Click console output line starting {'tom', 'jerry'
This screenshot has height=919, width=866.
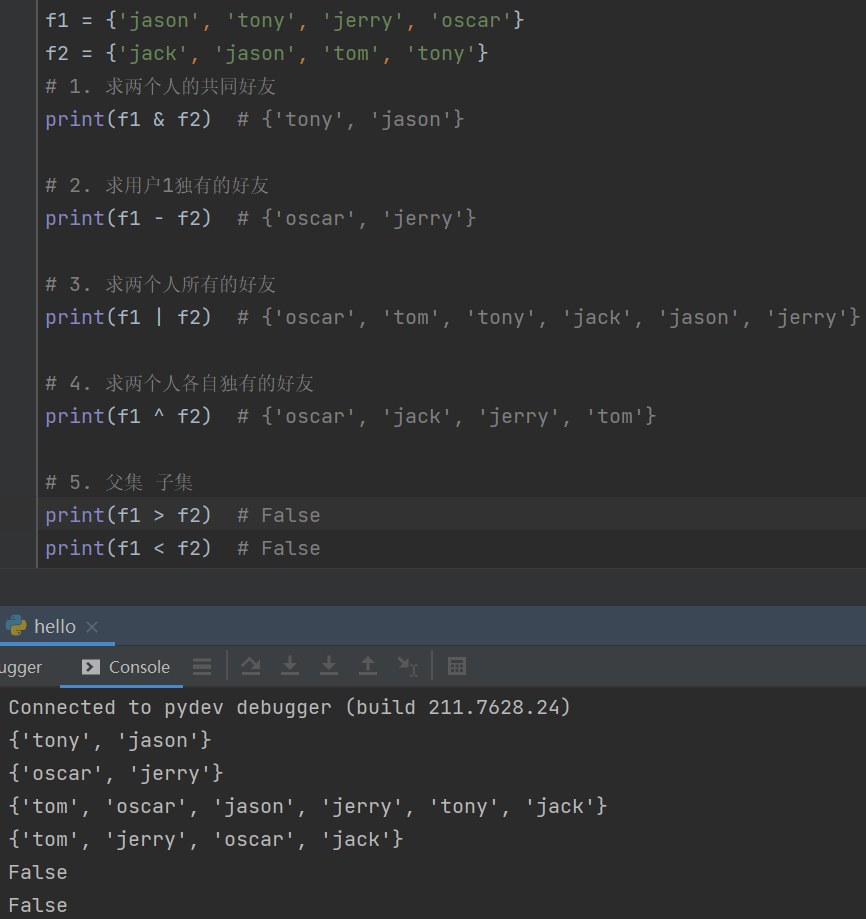coord(206,839)
